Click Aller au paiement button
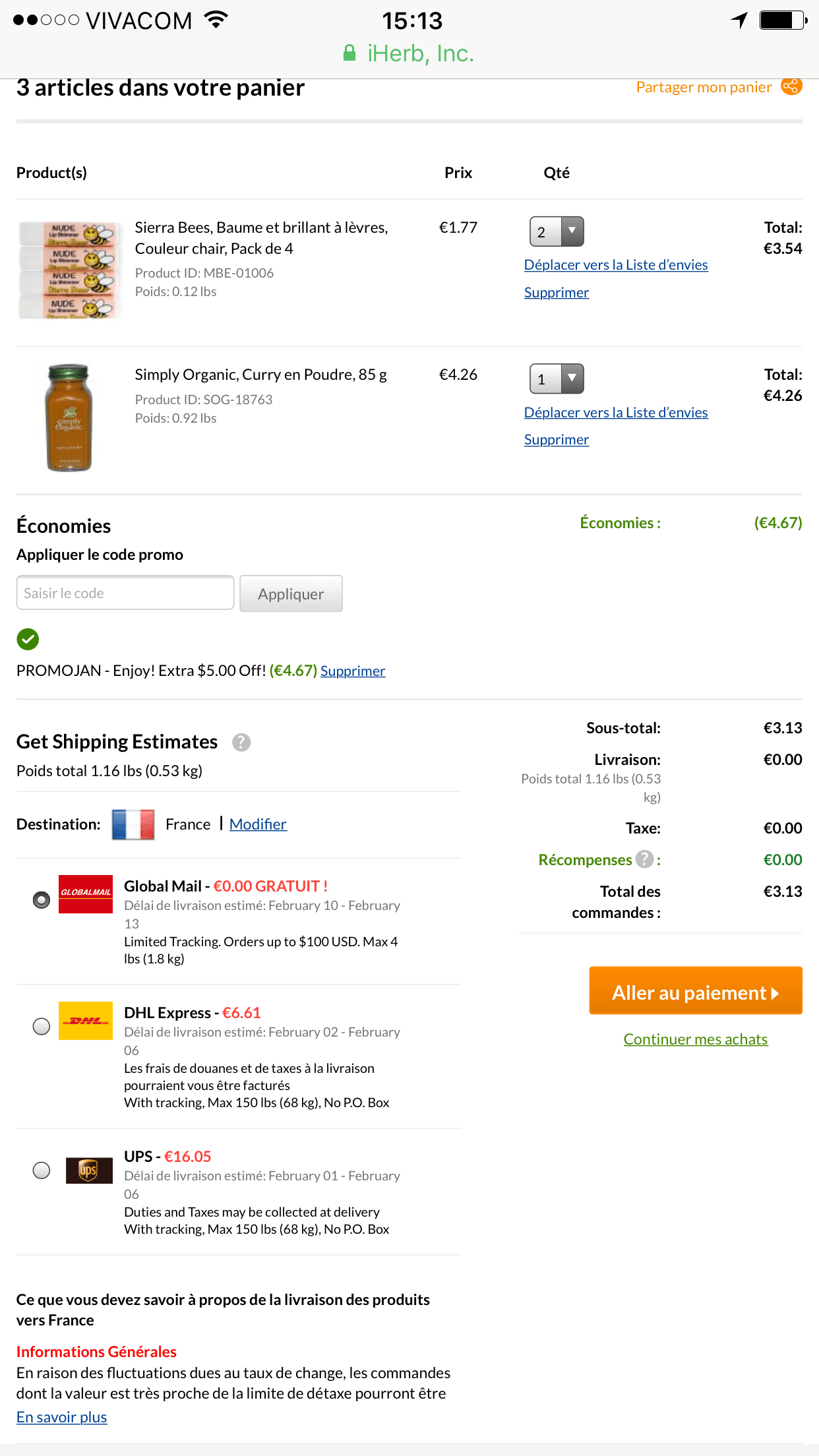Image resolution: width=819 pixels, height=1456 pixels. point(695,991)
